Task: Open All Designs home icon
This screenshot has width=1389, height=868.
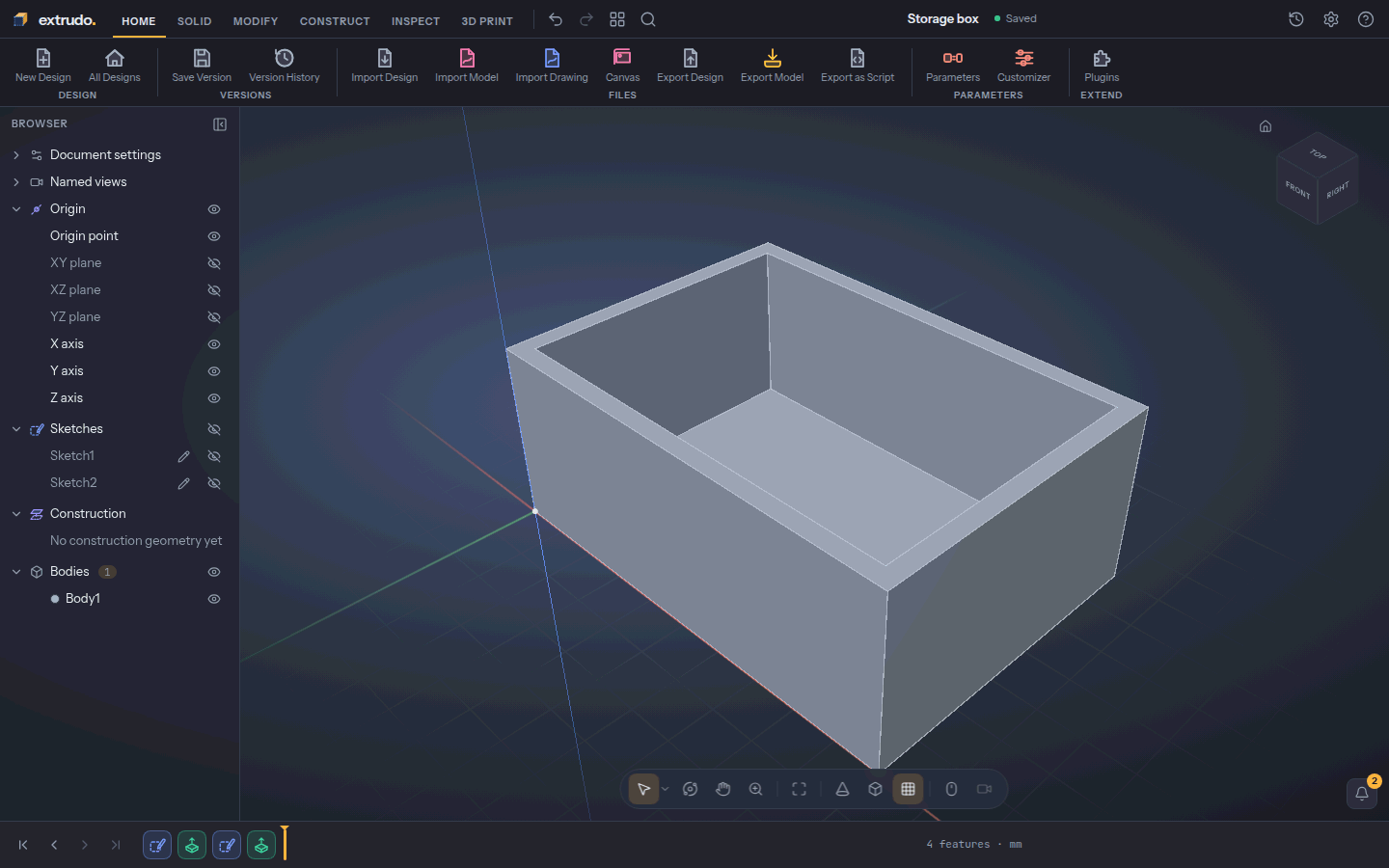Action: (115, 58)
